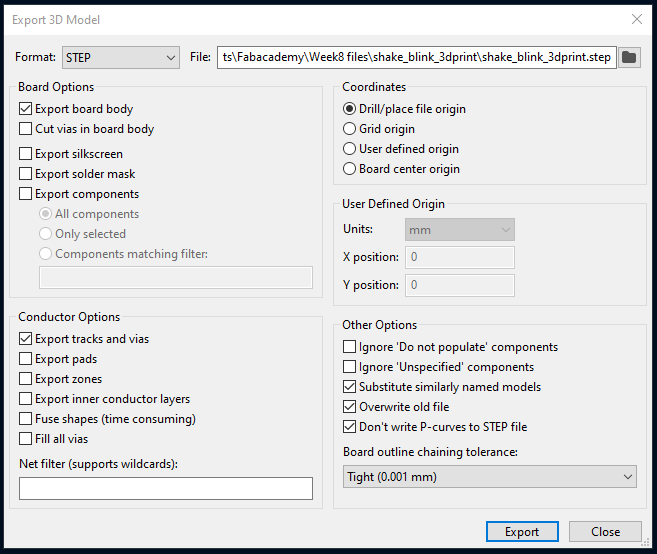Click the folder browse icon for file path
Viewport: 657px width, 554px height.
click(x=629, y=57)
